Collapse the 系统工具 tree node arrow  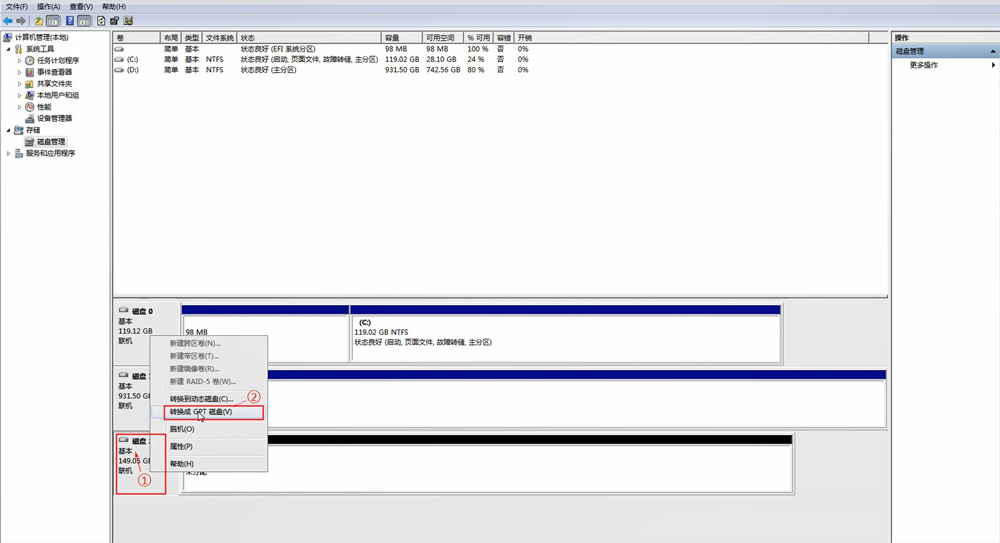[9, 49]
